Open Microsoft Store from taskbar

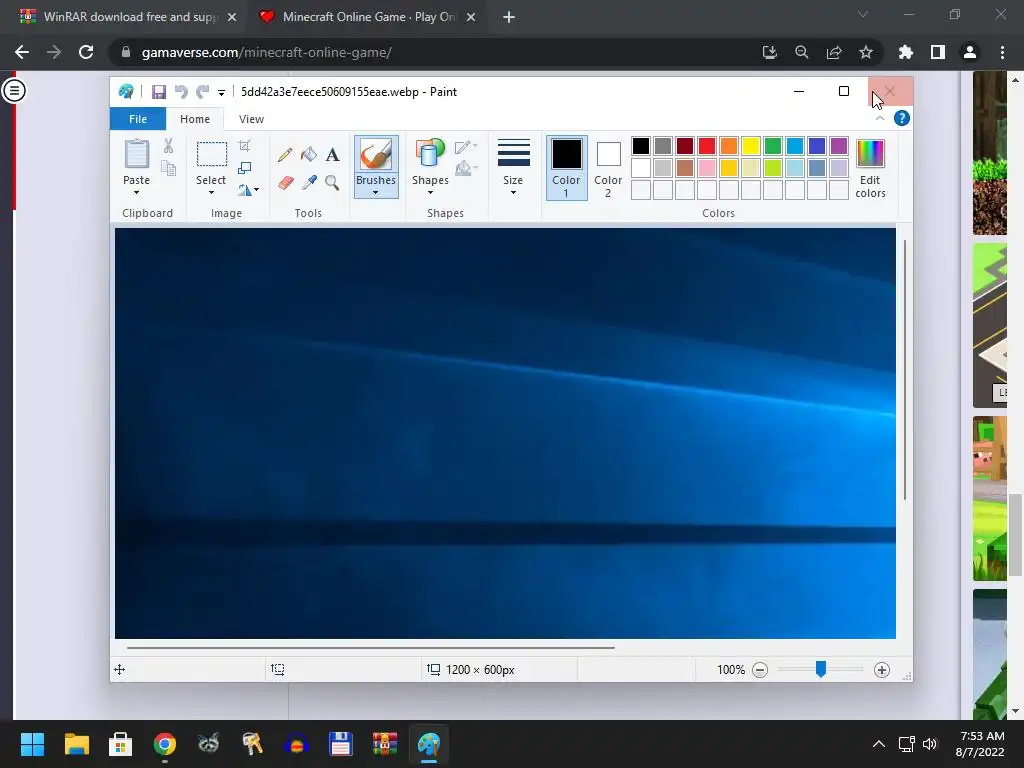click(x=120, y=744)
